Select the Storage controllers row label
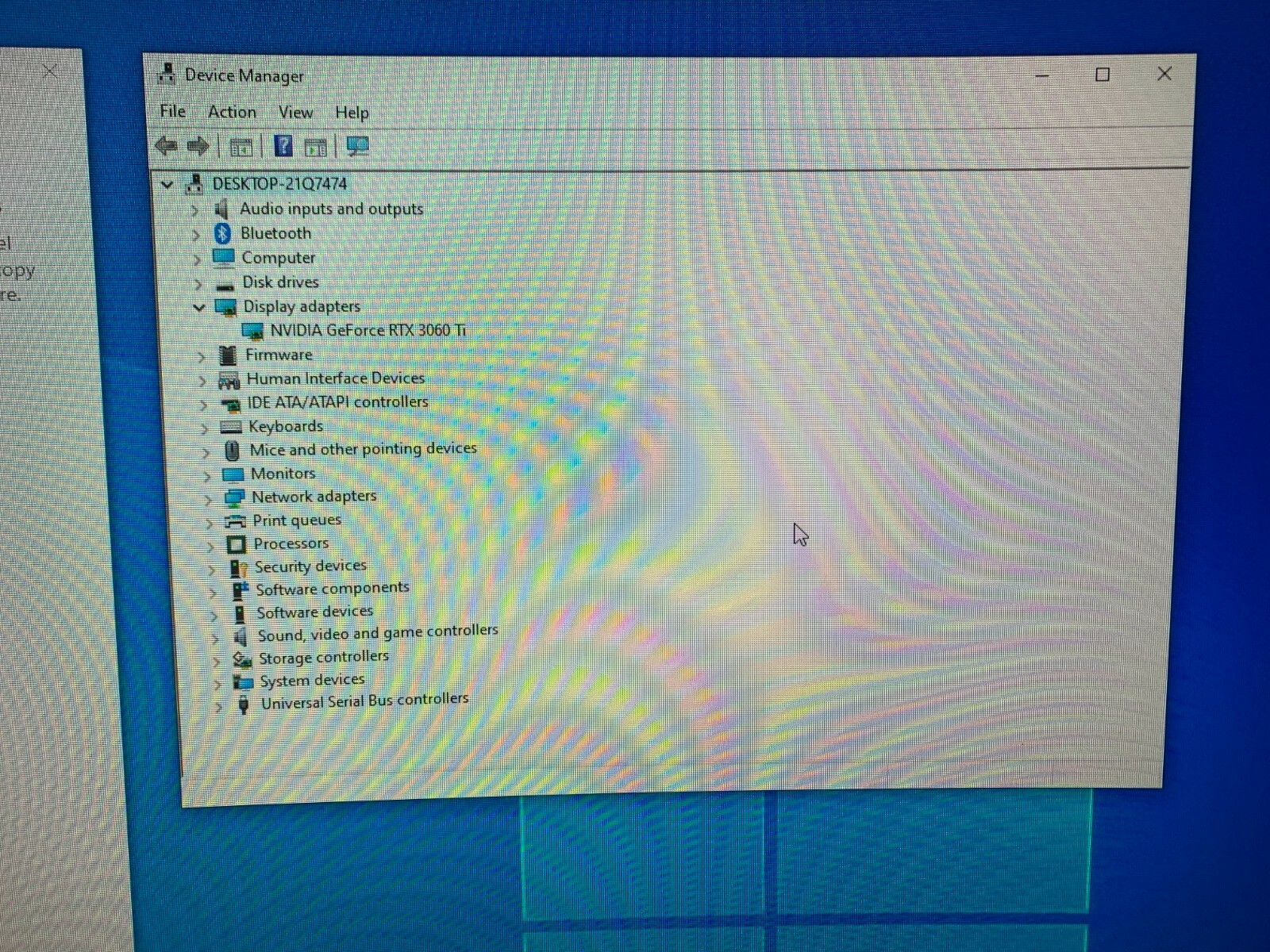 [324, 658]
